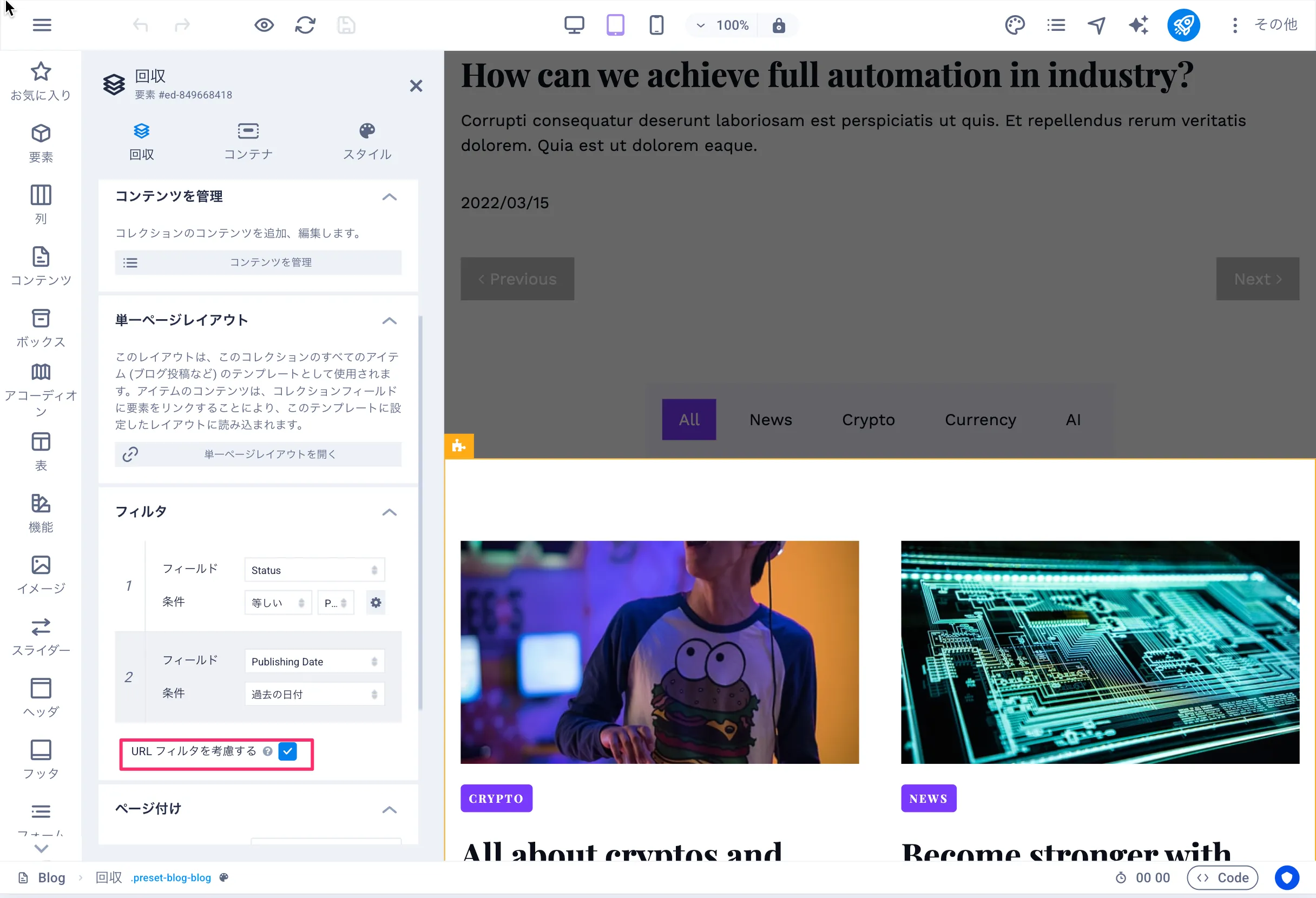
Task: Select the スタイル tab
Action: tap(367, 142)
